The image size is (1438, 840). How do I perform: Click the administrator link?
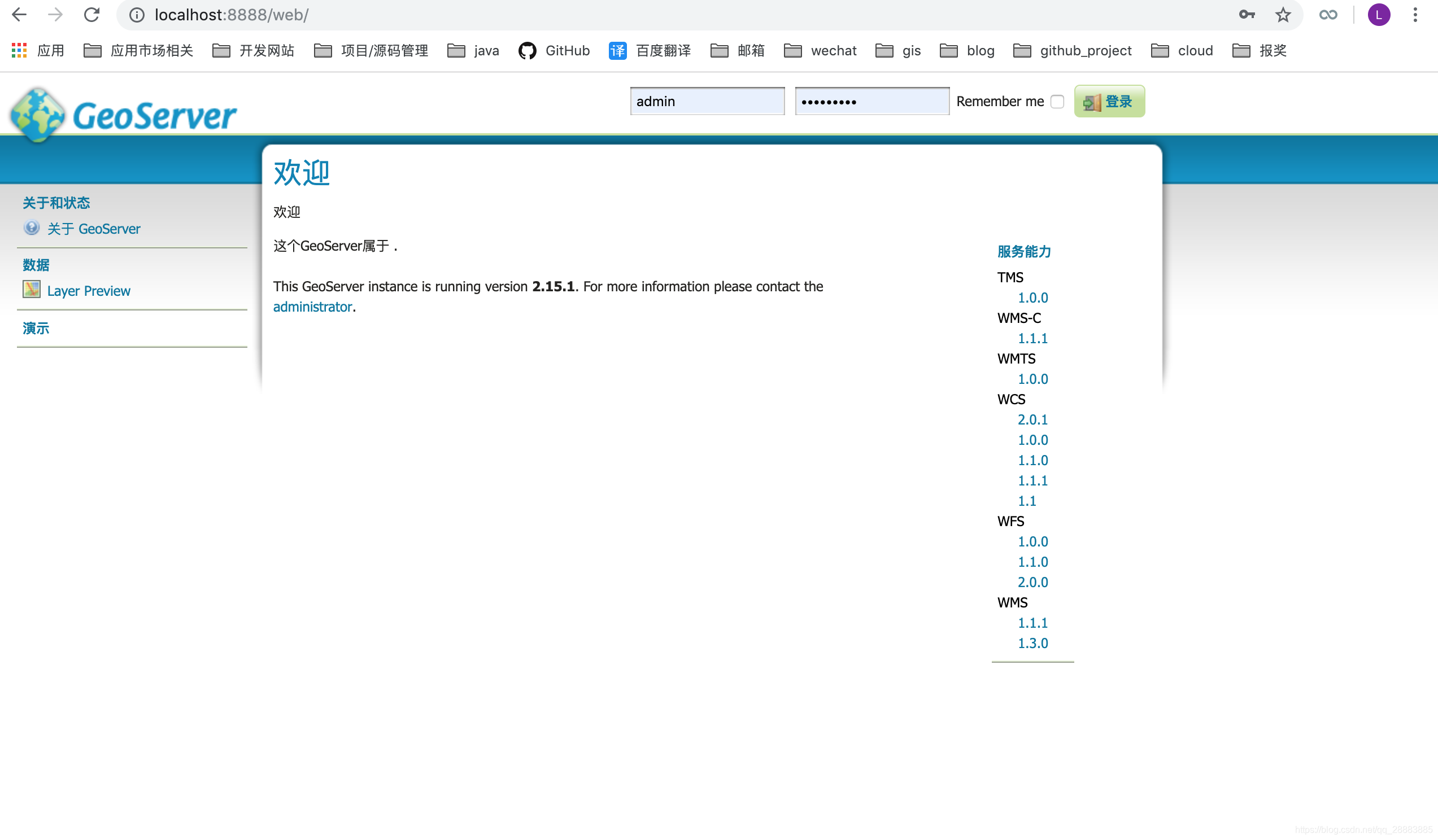(x=312, y=306)
